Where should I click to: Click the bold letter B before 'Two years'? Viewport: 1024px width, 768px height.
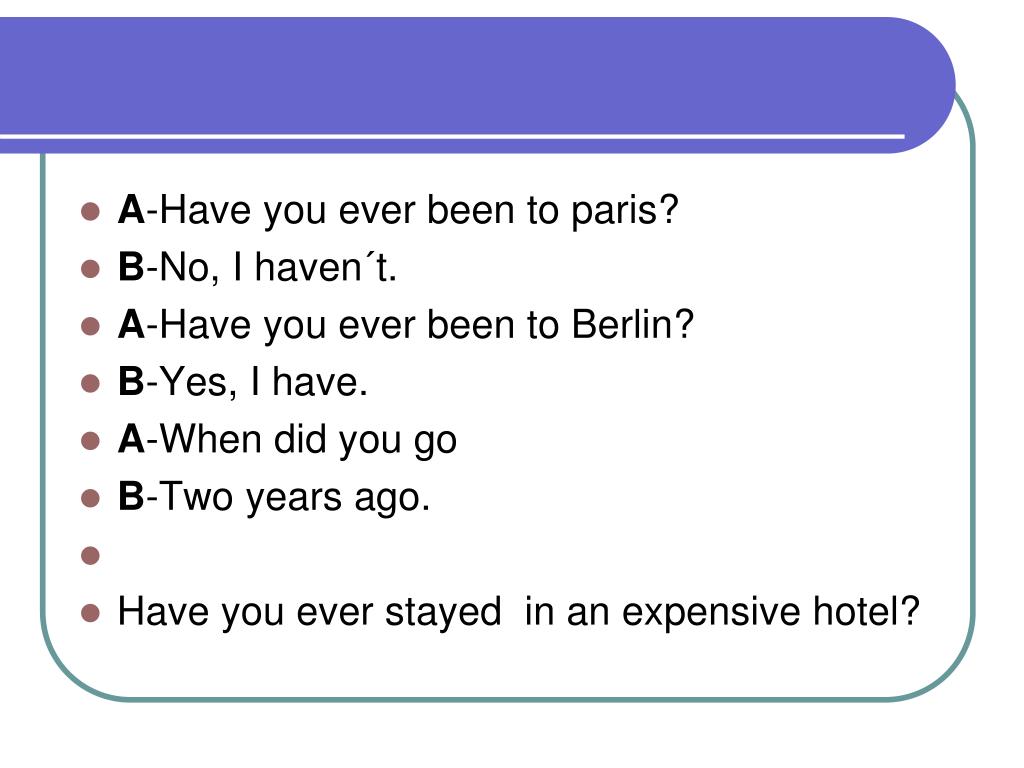coord(131,496)
